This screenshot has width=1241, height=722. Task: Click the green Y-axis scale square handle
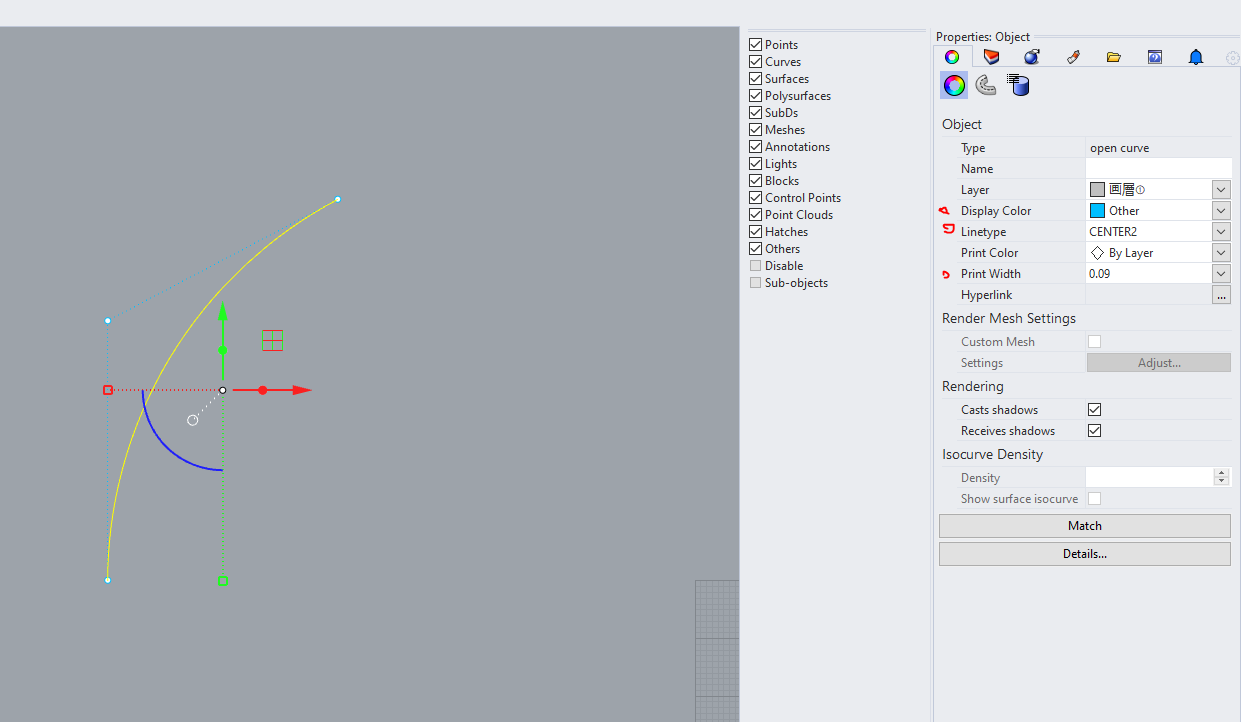click(x=222, y=580)
